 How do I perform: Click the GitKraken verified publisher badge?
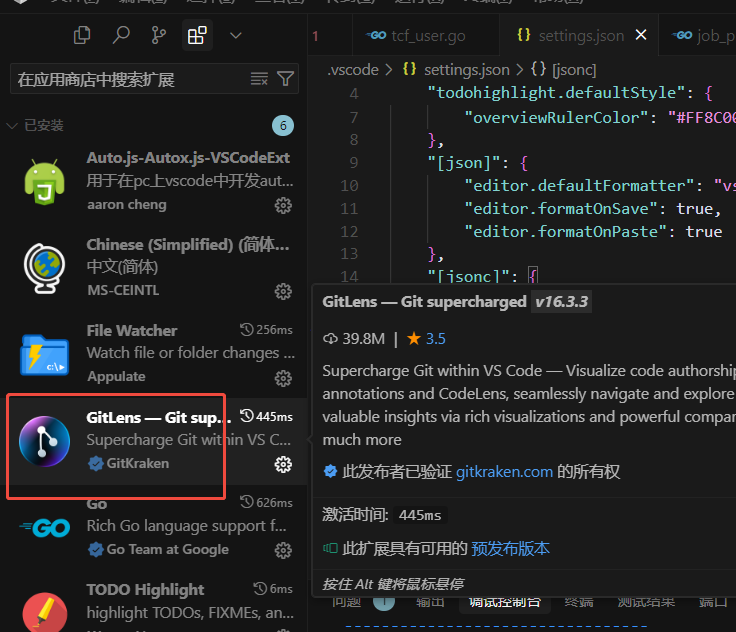pyautogui.click(x=95, y=463)
